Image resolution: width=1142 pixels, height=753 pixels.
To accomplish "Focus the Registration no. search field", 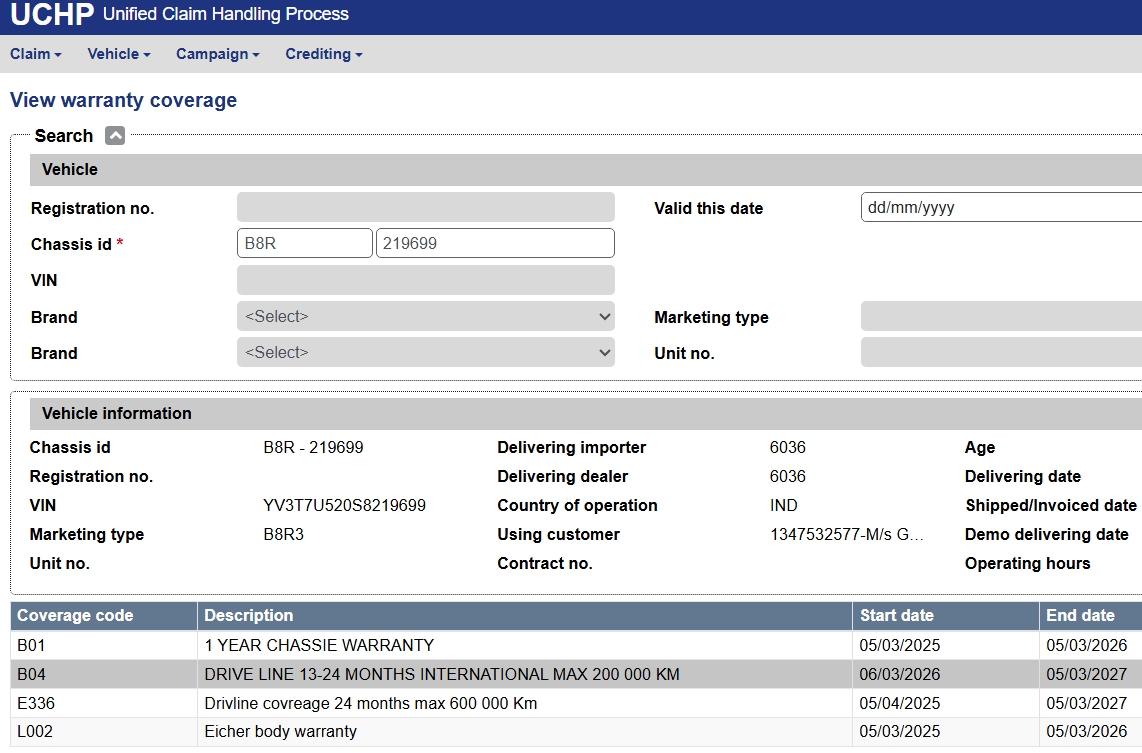I will 425,208.
